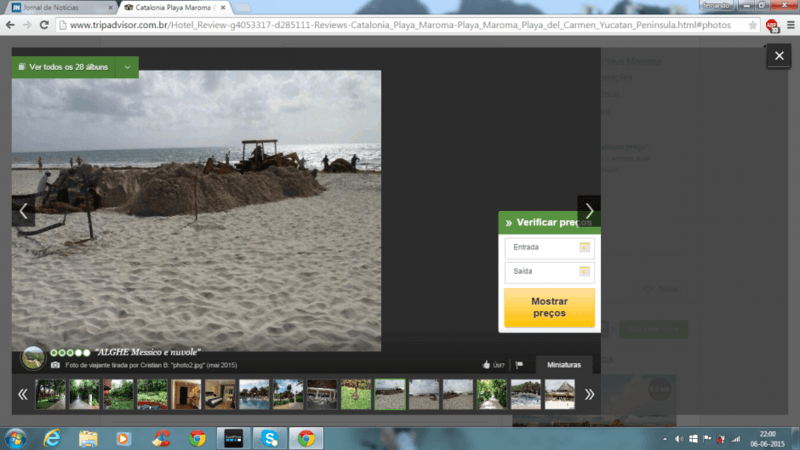Open the Adblock Plus extension icon
Screen dimensions: 800x450
772,26
